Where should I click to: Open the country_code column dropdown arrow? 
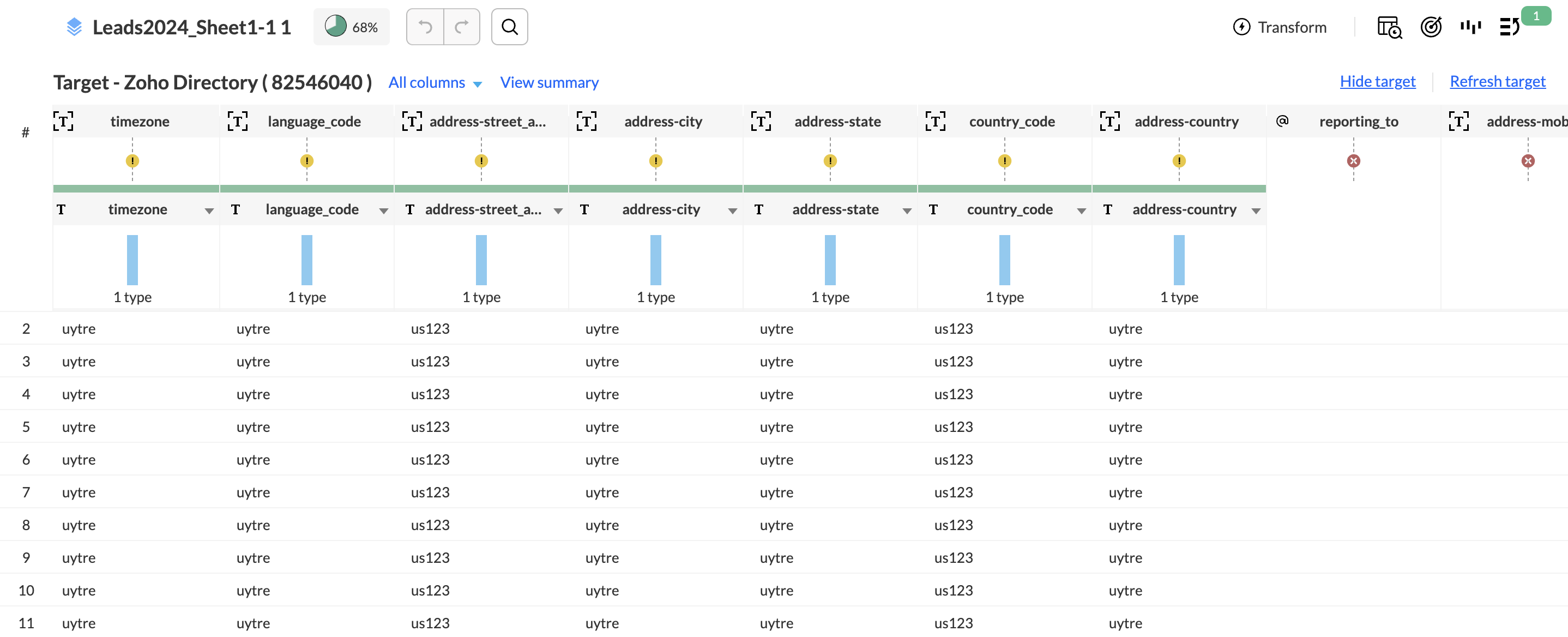click(1081, 211)
